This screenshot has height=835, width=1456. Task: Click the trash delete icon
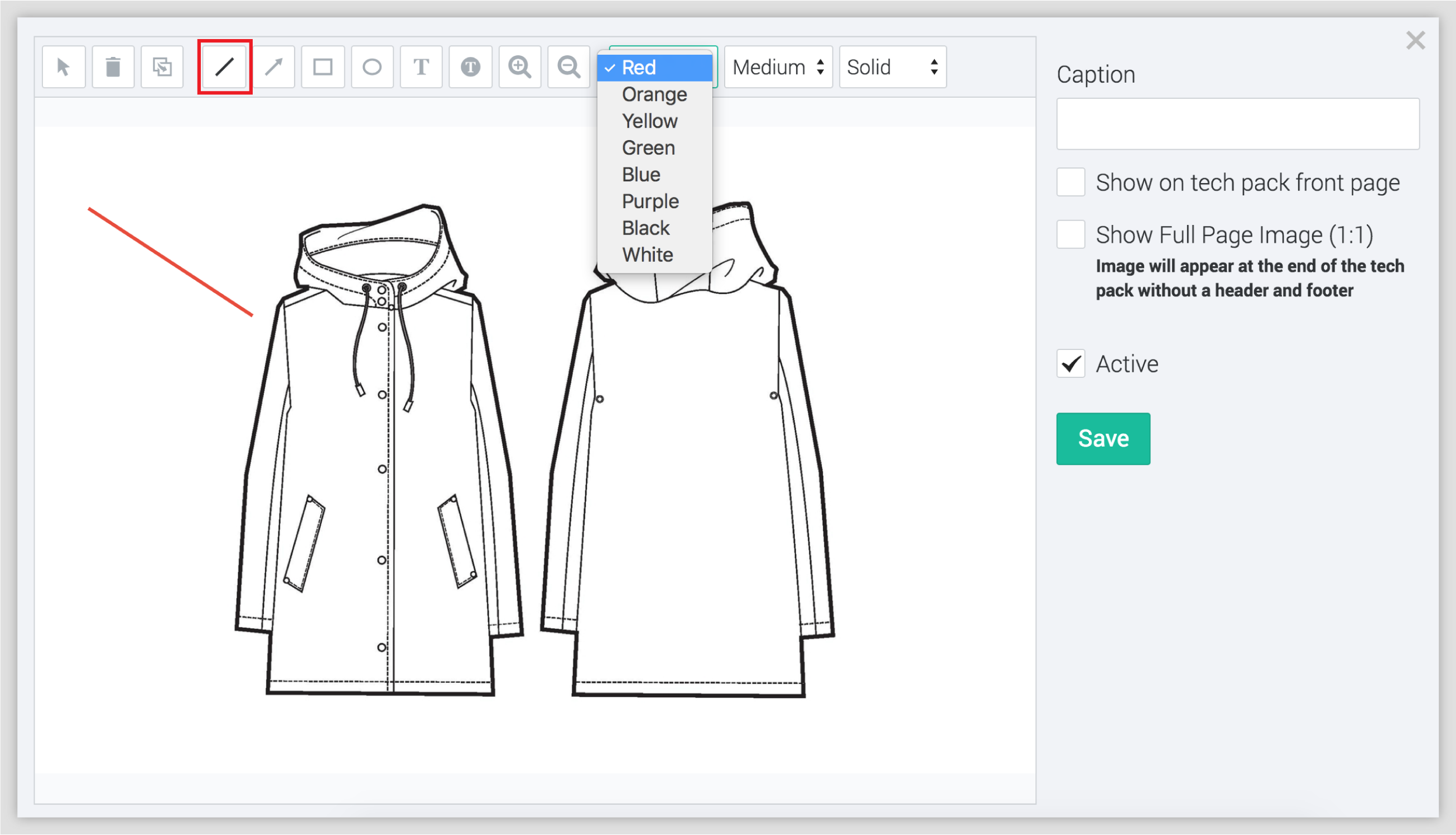click(x=113, y=67)
